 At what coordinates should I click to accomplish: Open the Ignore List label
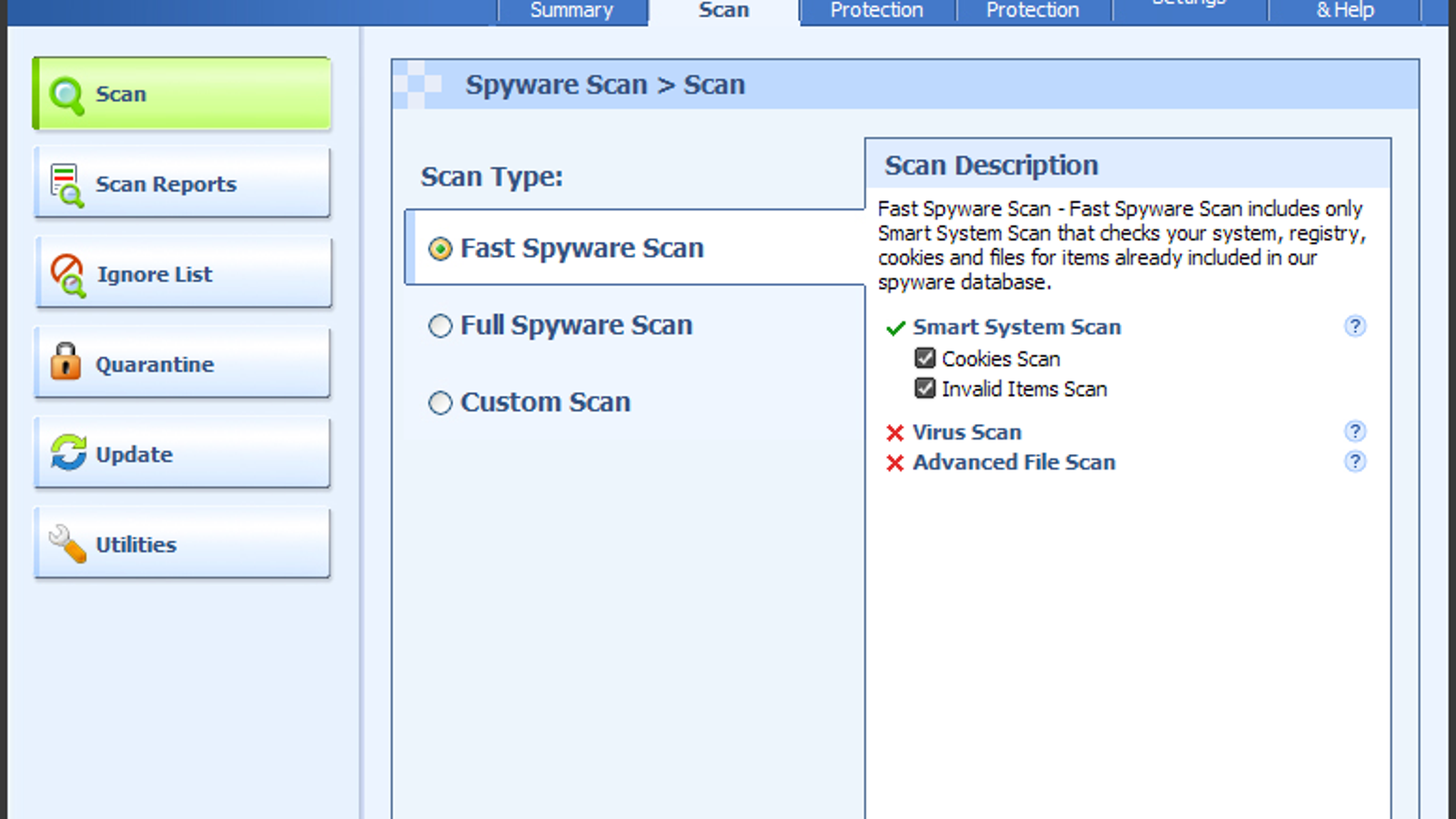155,275
